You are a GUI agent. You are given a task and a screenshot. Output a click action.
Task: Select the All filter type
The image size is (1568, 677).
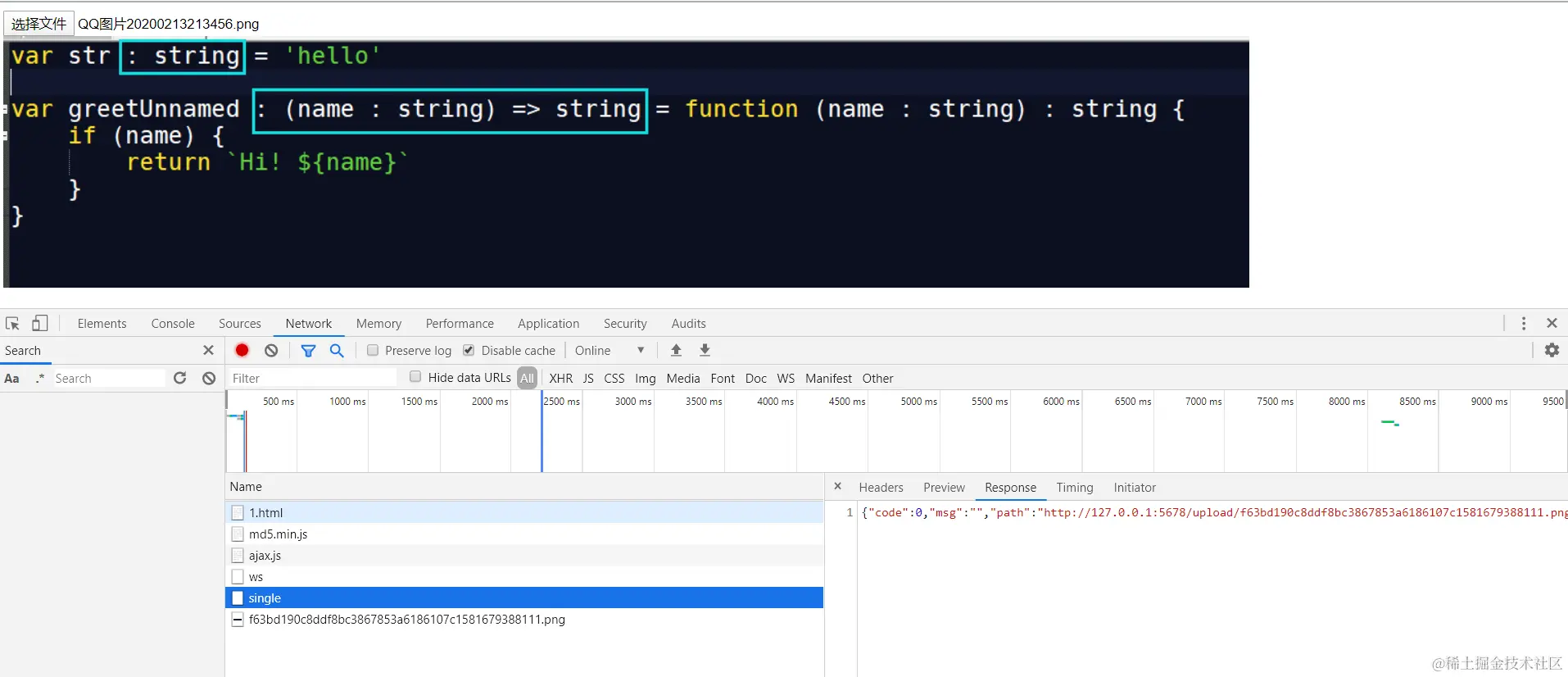click(527, 378)
